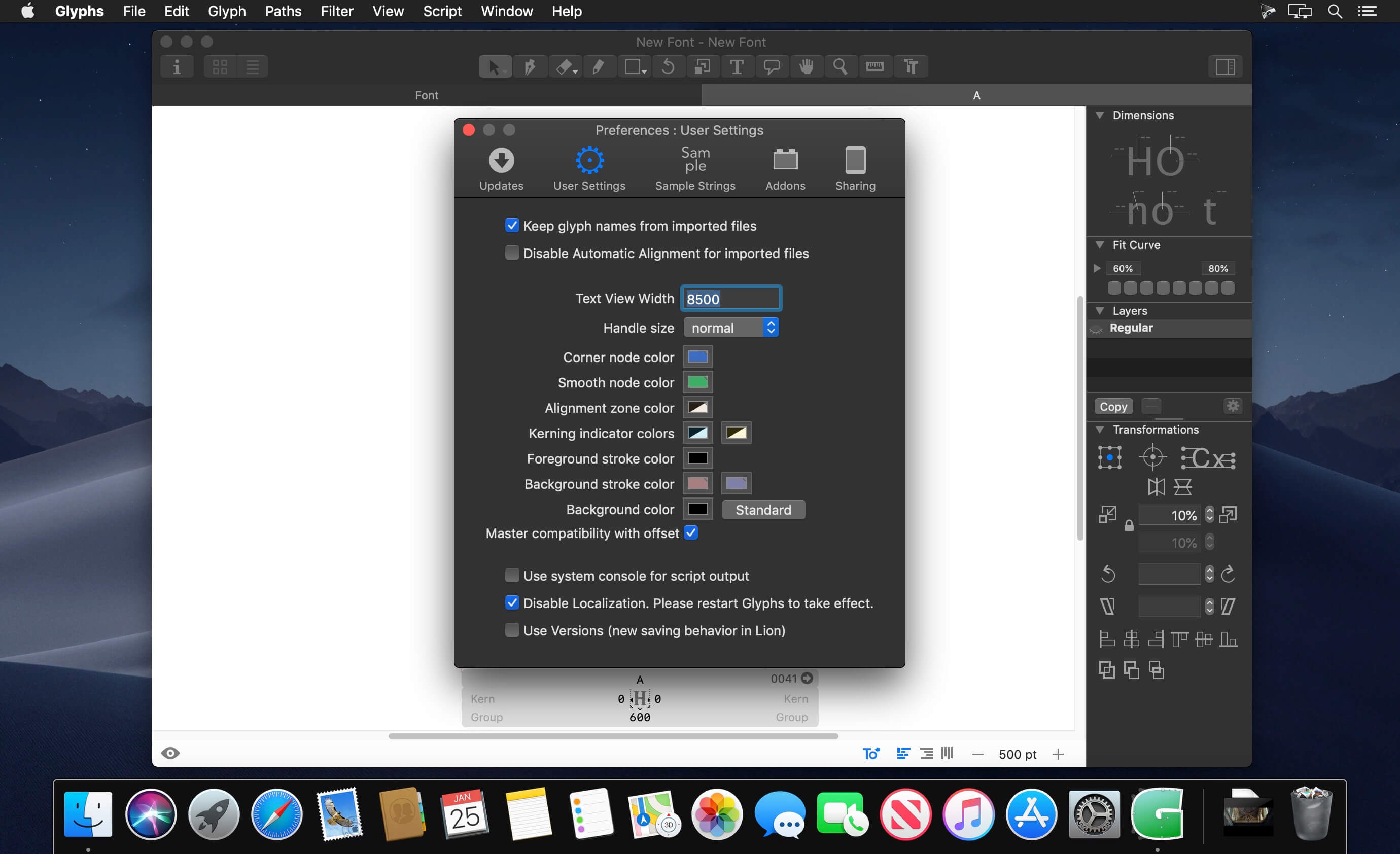1400x854 pixels.
Task: Select the Text tool in toolbar
Action: [737, 66]
